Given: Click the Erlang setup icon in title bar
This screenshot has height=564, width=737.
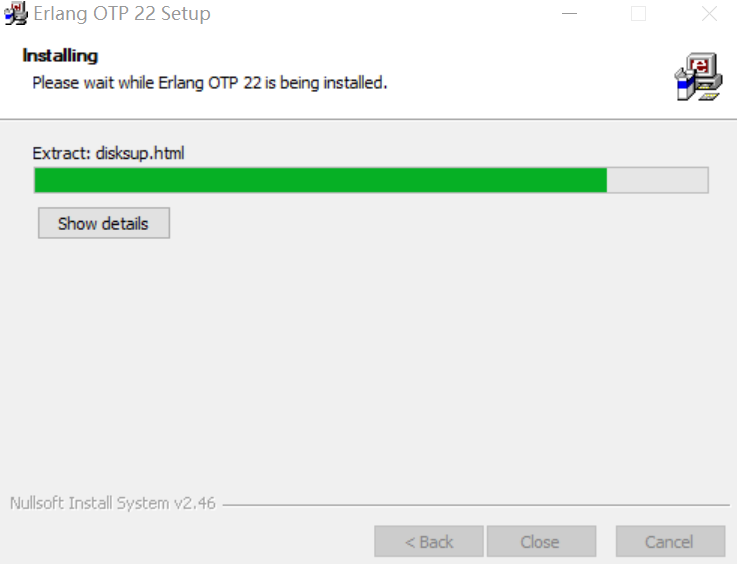Looking at the screenshot, I should (16, 13).
